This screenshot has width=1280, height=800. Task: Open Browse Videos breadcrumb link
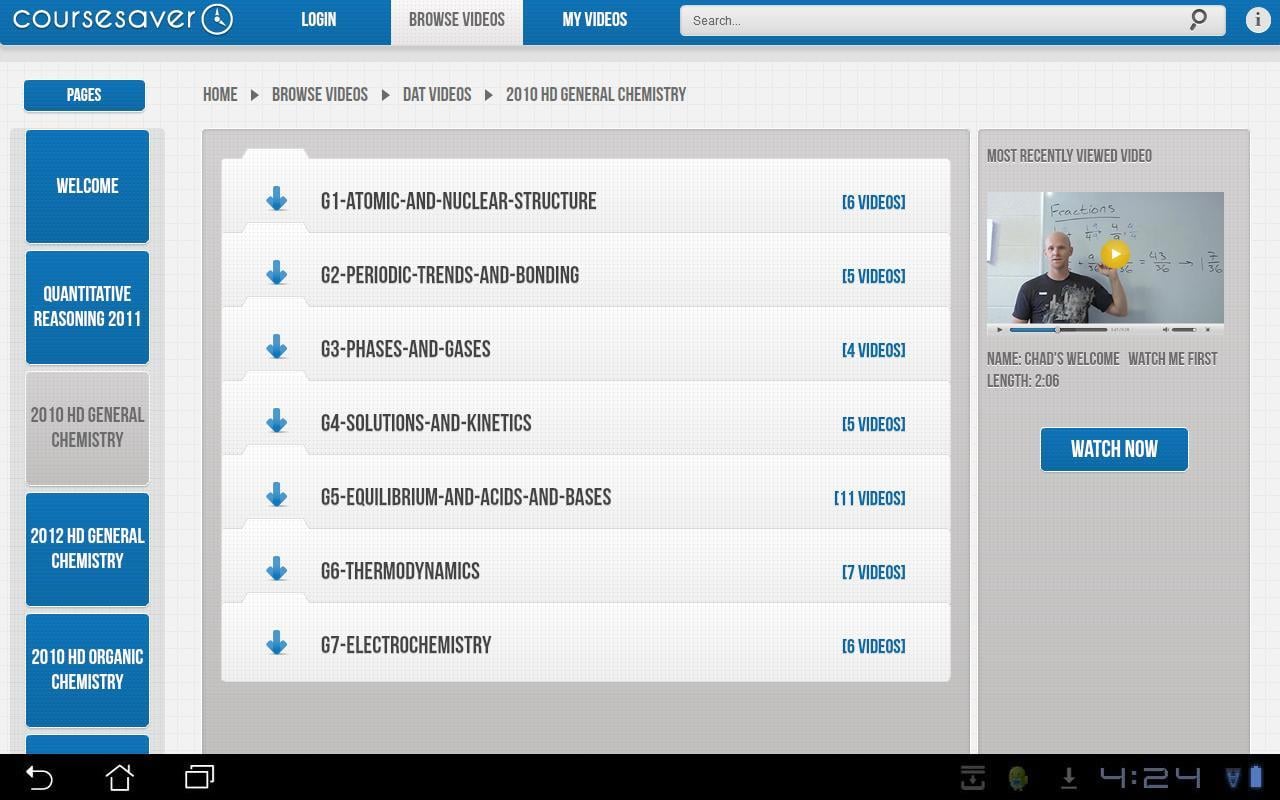click(x=320, y=94)
